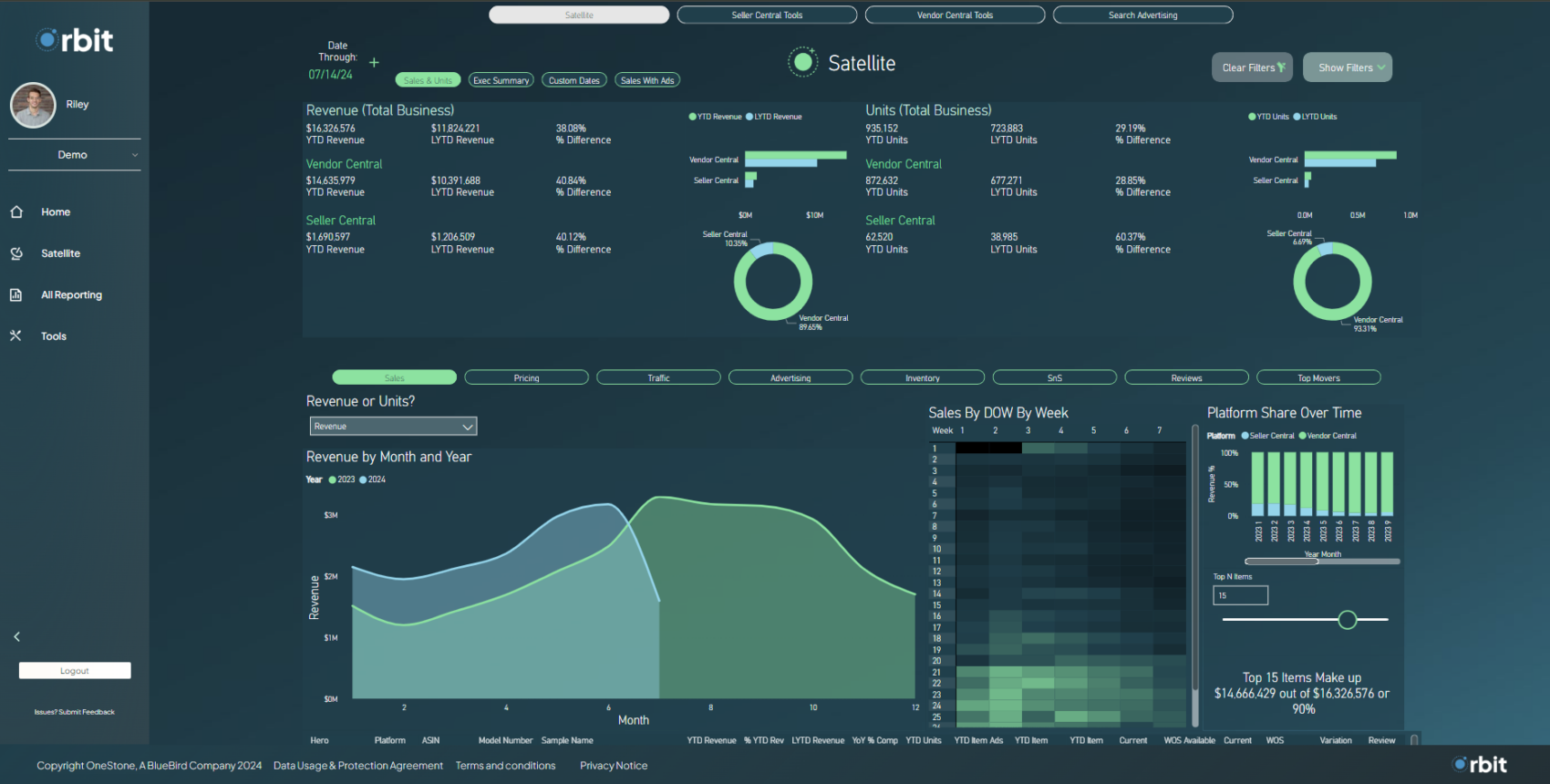
Task: Click the 07/14/24 date value
Action: click(x=330, y=75)
